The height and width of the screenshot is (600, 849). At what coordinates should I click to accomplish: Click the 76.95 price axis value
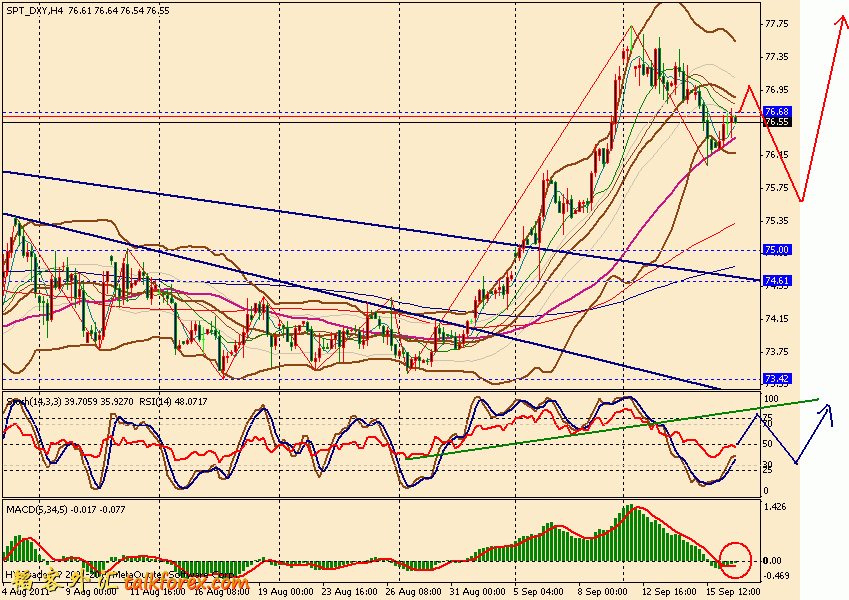(x=777, y=89)
